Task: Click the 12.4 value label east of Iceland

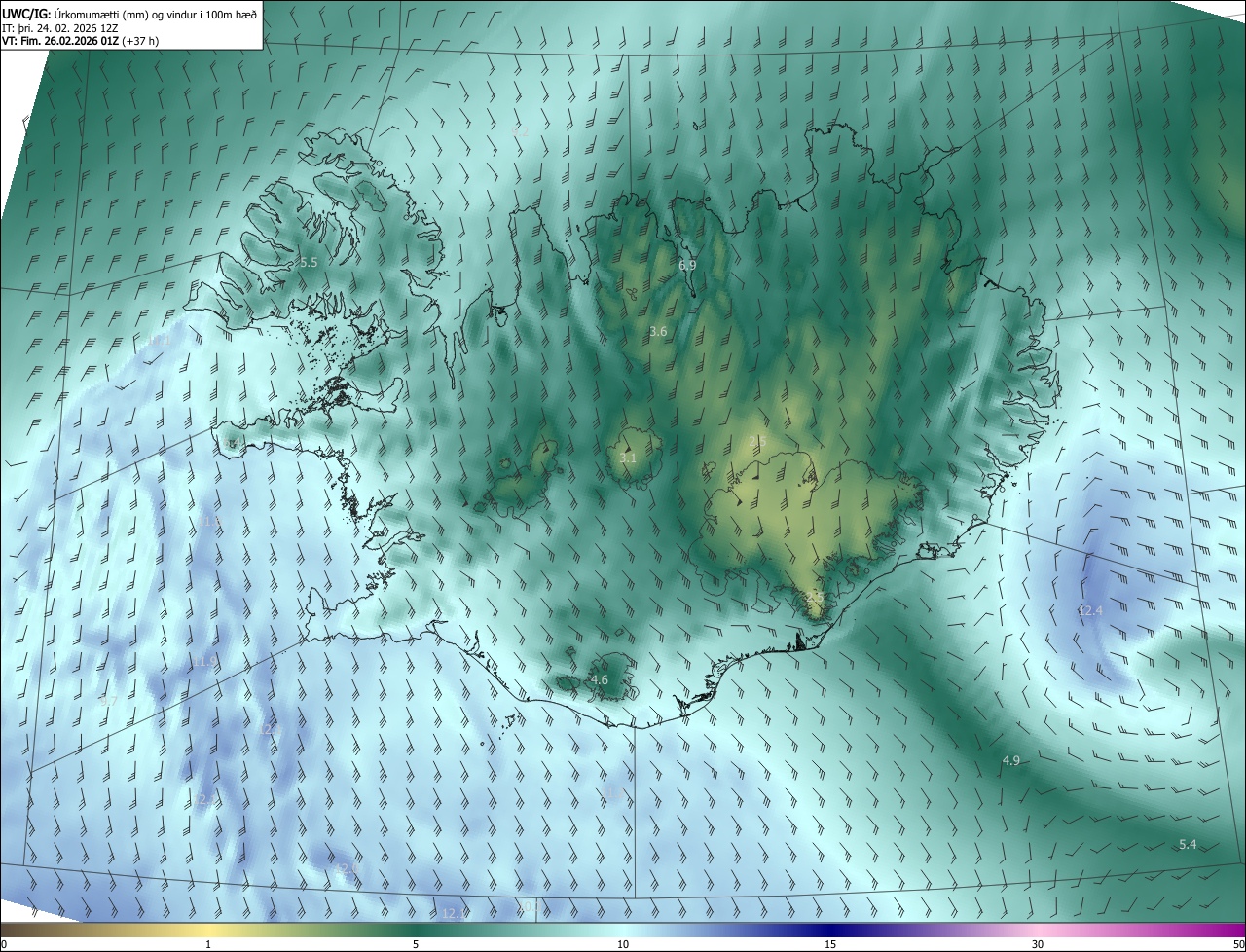Action: point(1090,610)
